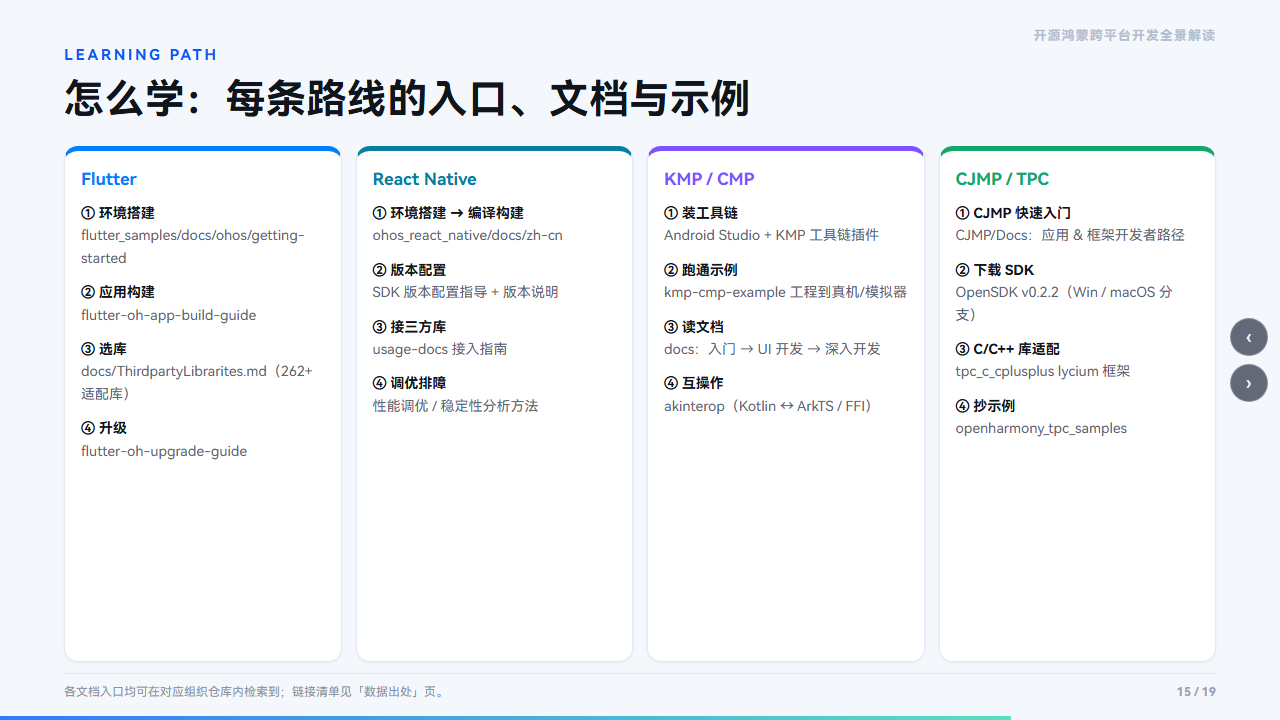Click docs/ThirdpartyLibrarites.md text
Screen dimensions: 1280x720
click(x=197, y=382)
